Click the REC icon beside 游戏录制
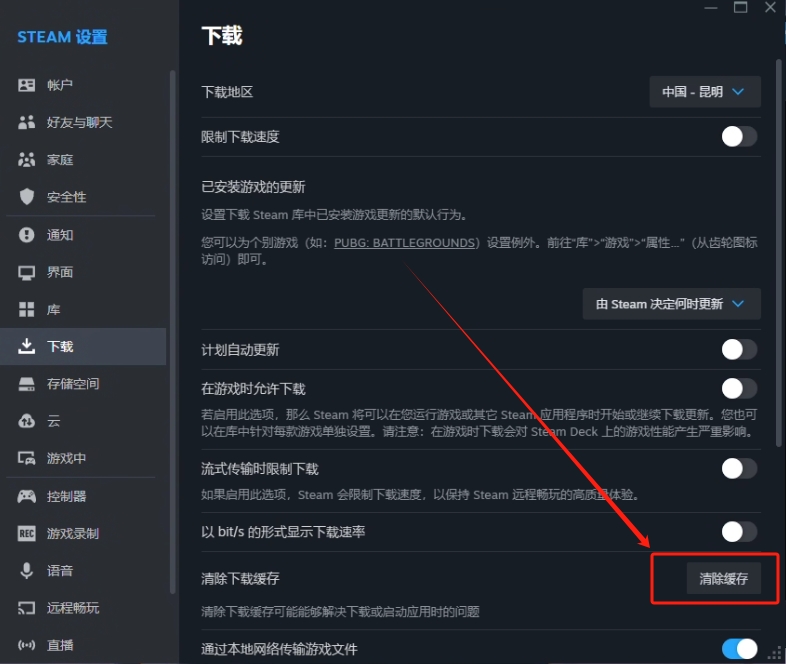Image resolution: width=786 pixels, height=664 pixels. pyautogui.click(x=27, y=533)
